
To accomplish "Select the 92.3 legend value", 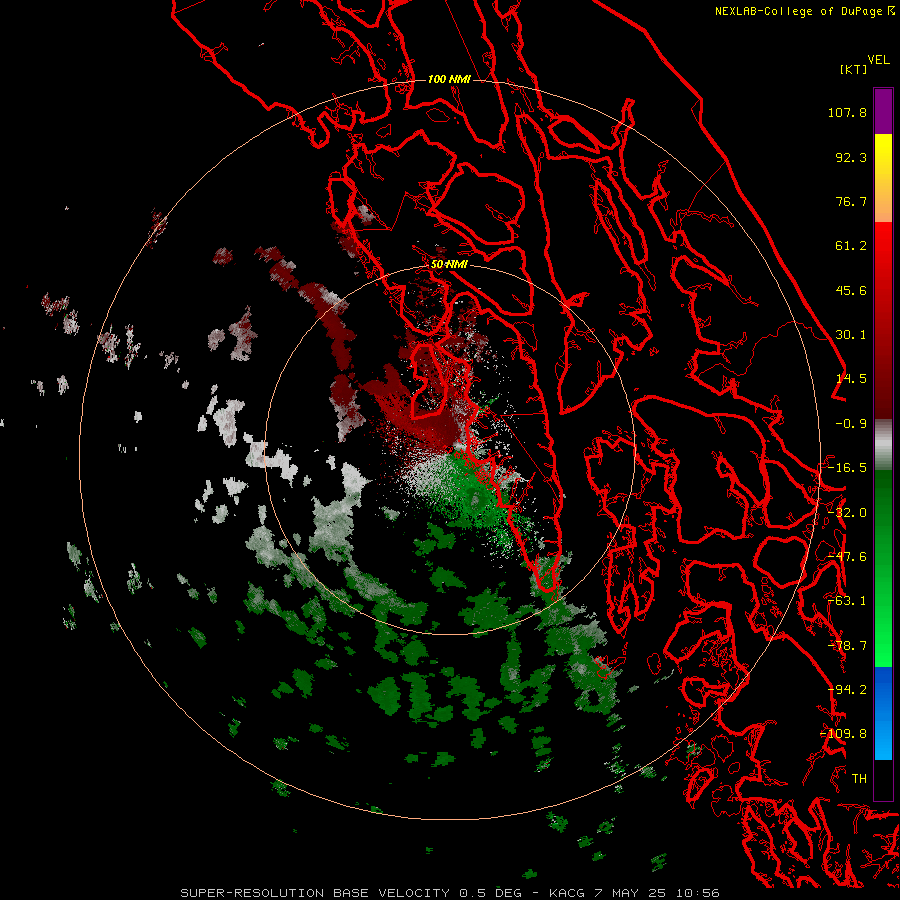I will tap(851, 157).
